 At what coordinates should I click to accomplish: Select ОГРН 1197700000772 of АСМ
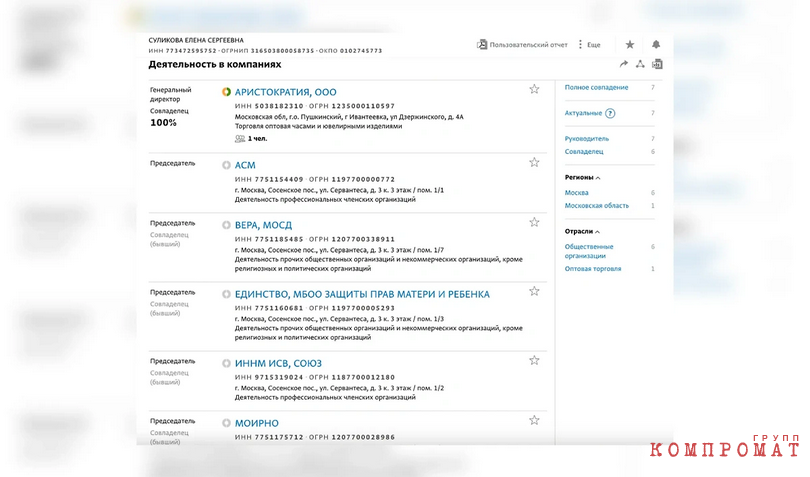tap(352, 179)
